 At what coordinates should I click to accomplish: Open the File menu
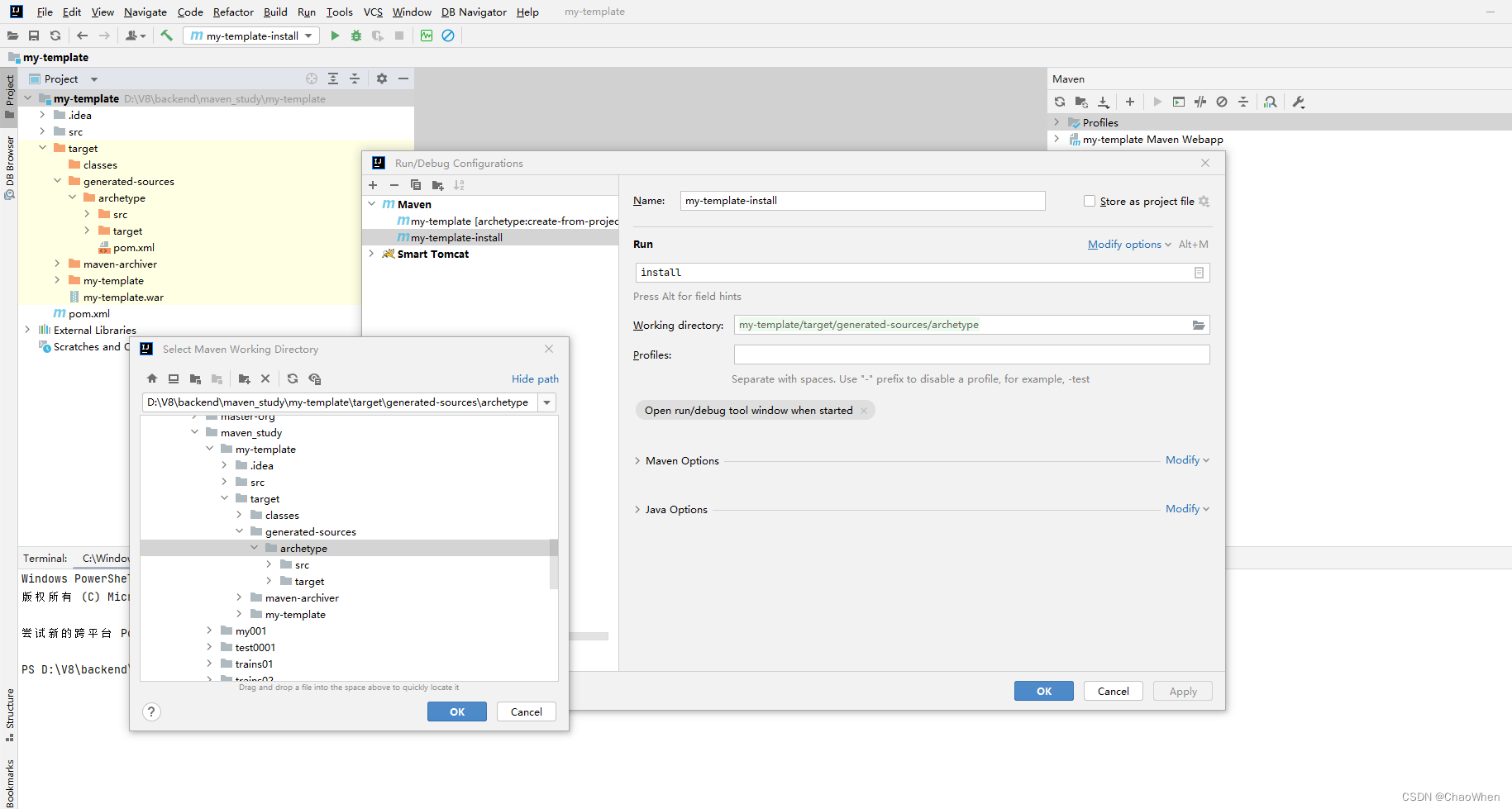click(x=45, y=12)
